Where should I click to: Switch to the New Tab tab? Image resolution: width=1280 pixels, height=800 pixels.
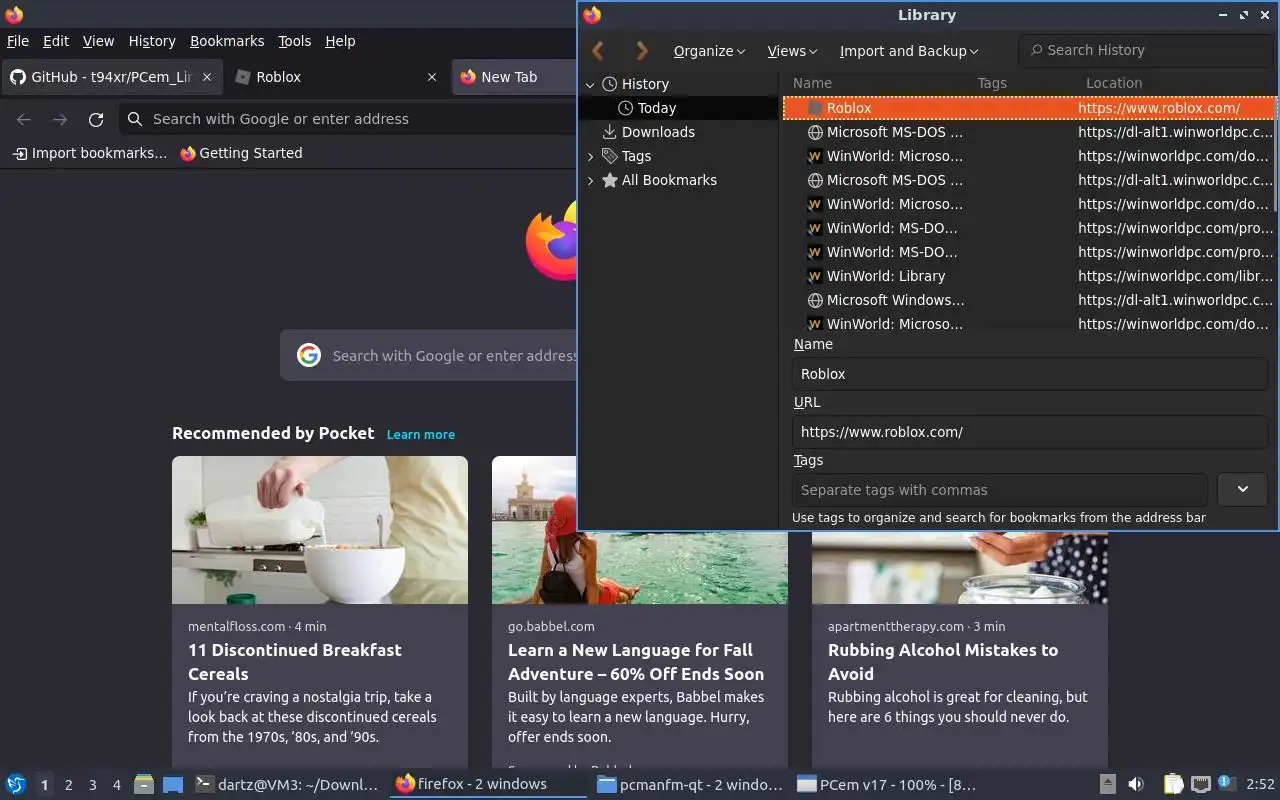[x=515, y=77]
